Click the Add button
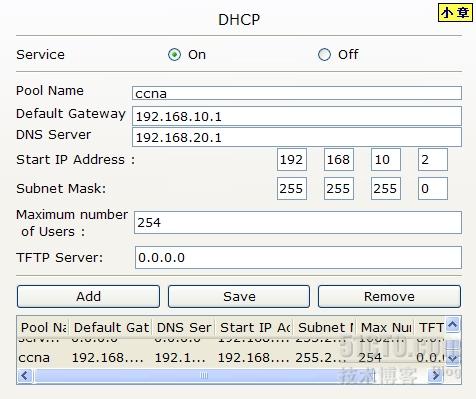 coord(88,296)
